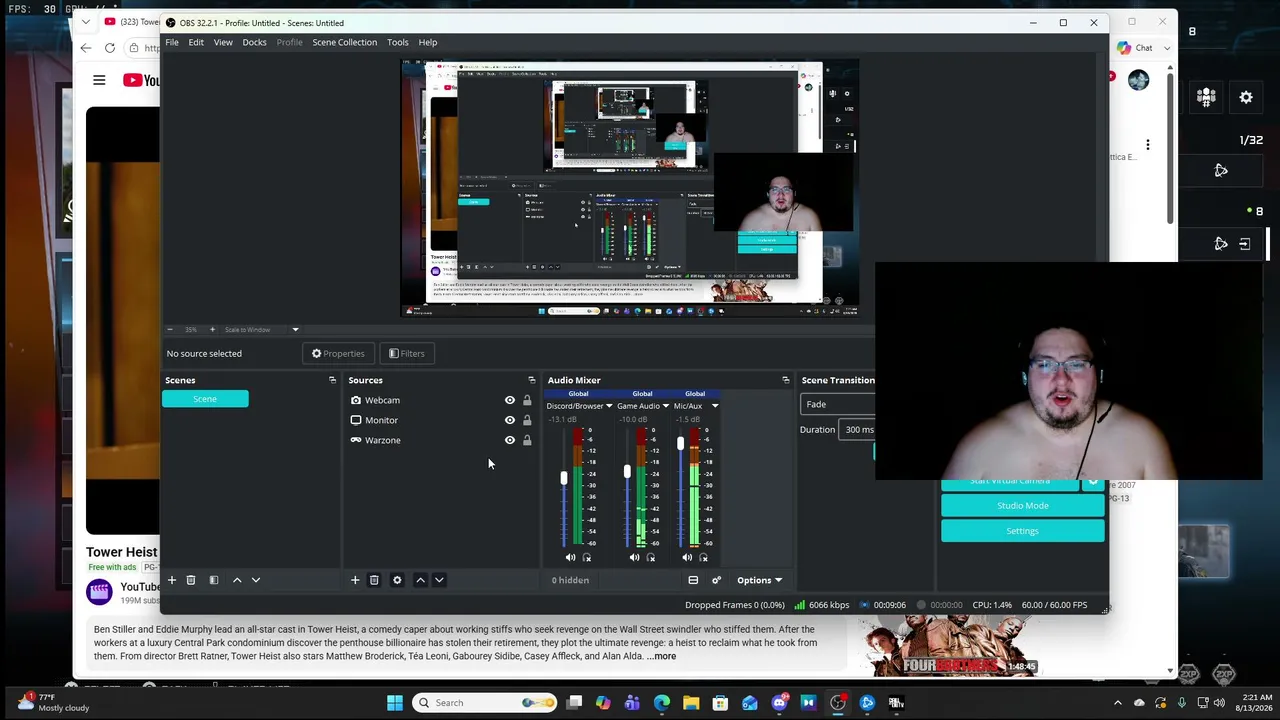This screenshot has height=720, width=1280.
Task: Move source up with Sources up arrow
Action: (420, 580)
